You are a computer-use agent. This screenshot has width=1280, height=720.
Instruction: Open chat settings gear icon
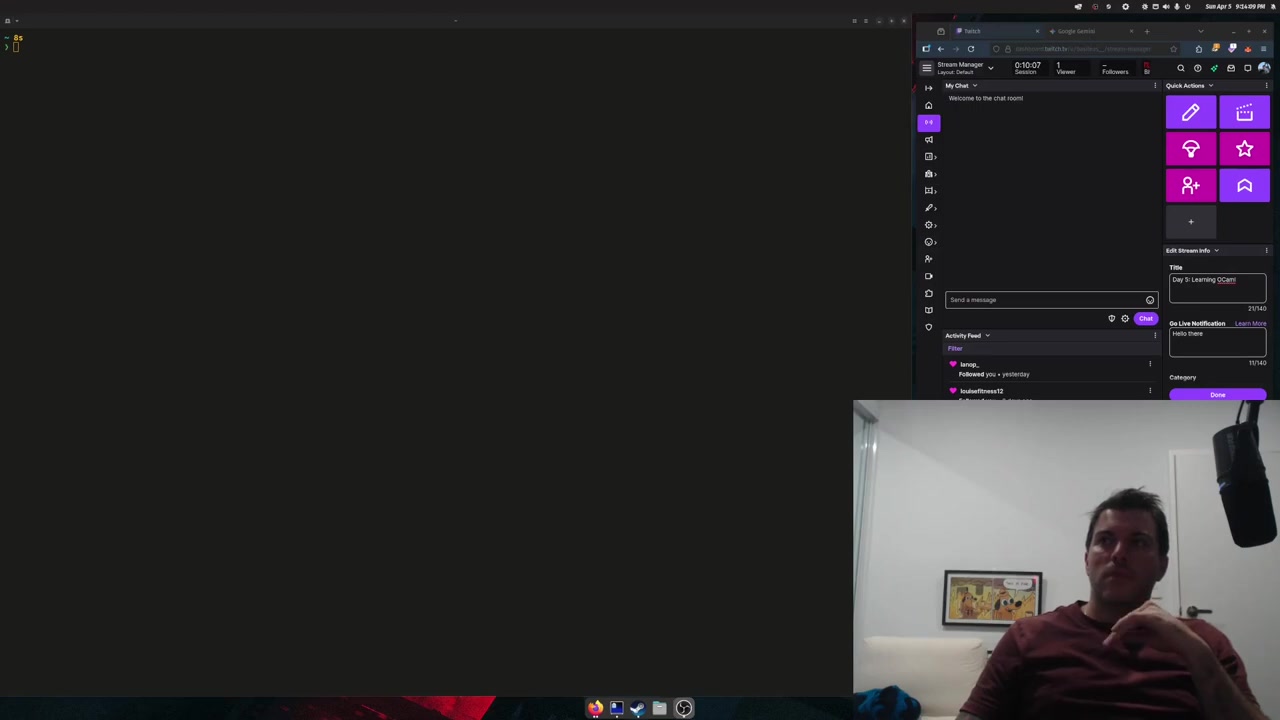[x=1125, y=319]
